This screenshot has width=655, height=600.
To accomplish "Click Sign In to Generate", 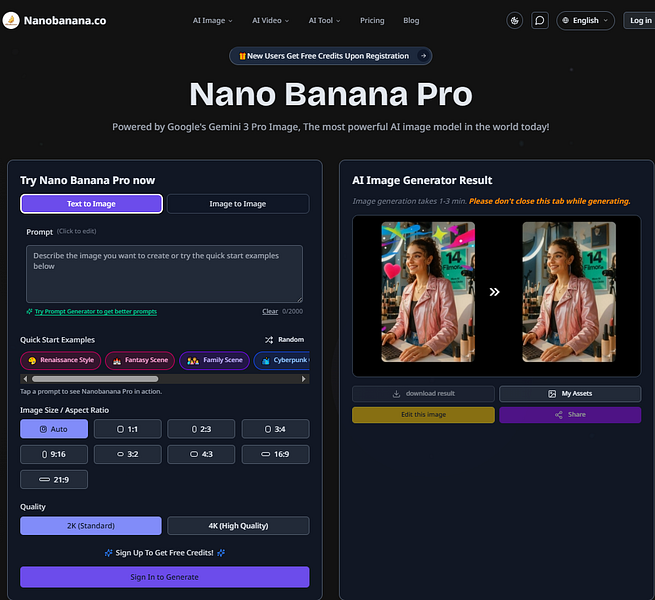I will click(165, 577).
